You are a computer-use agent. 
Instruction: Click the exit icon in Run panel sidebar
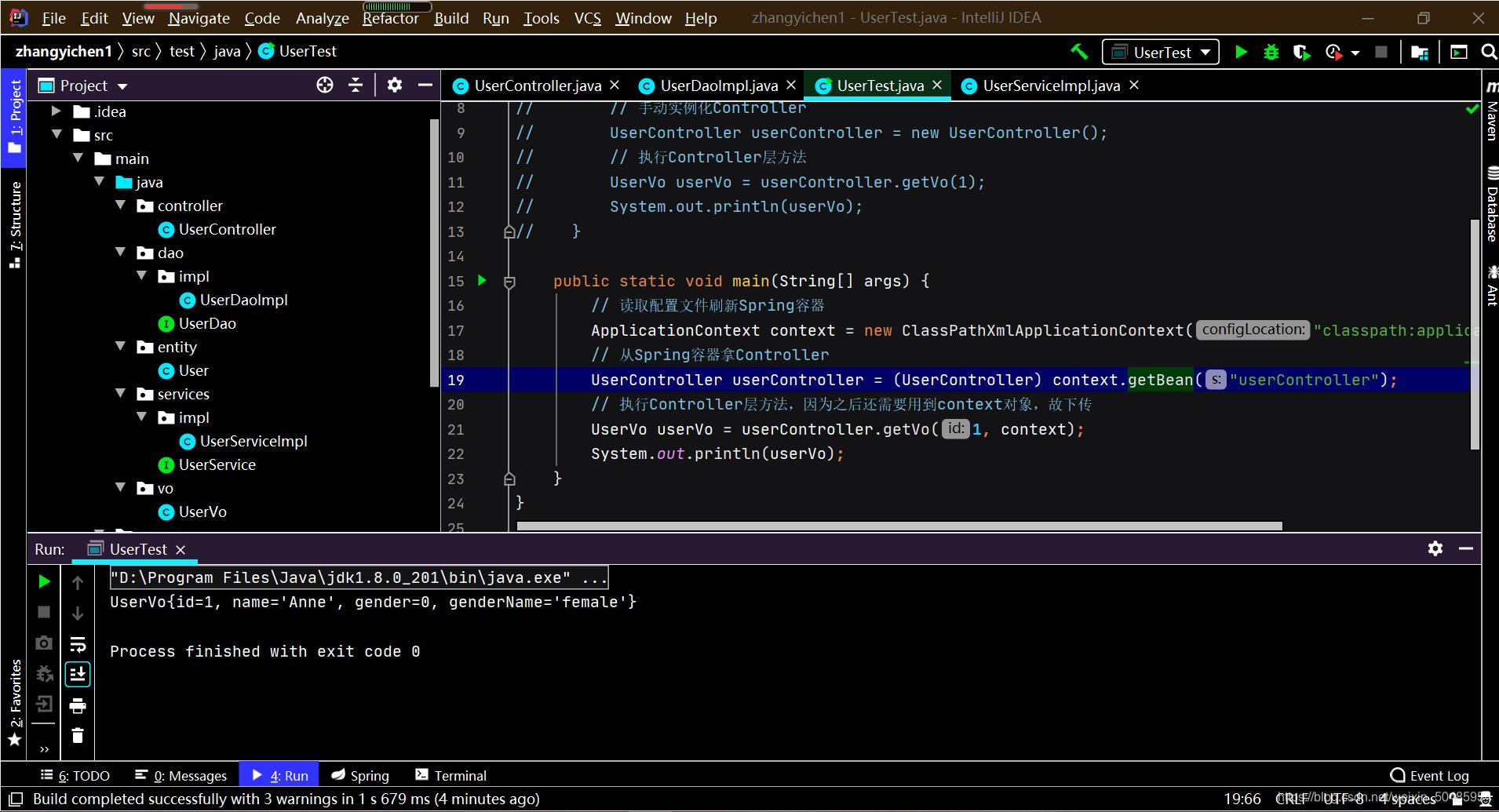coord(45,704)
